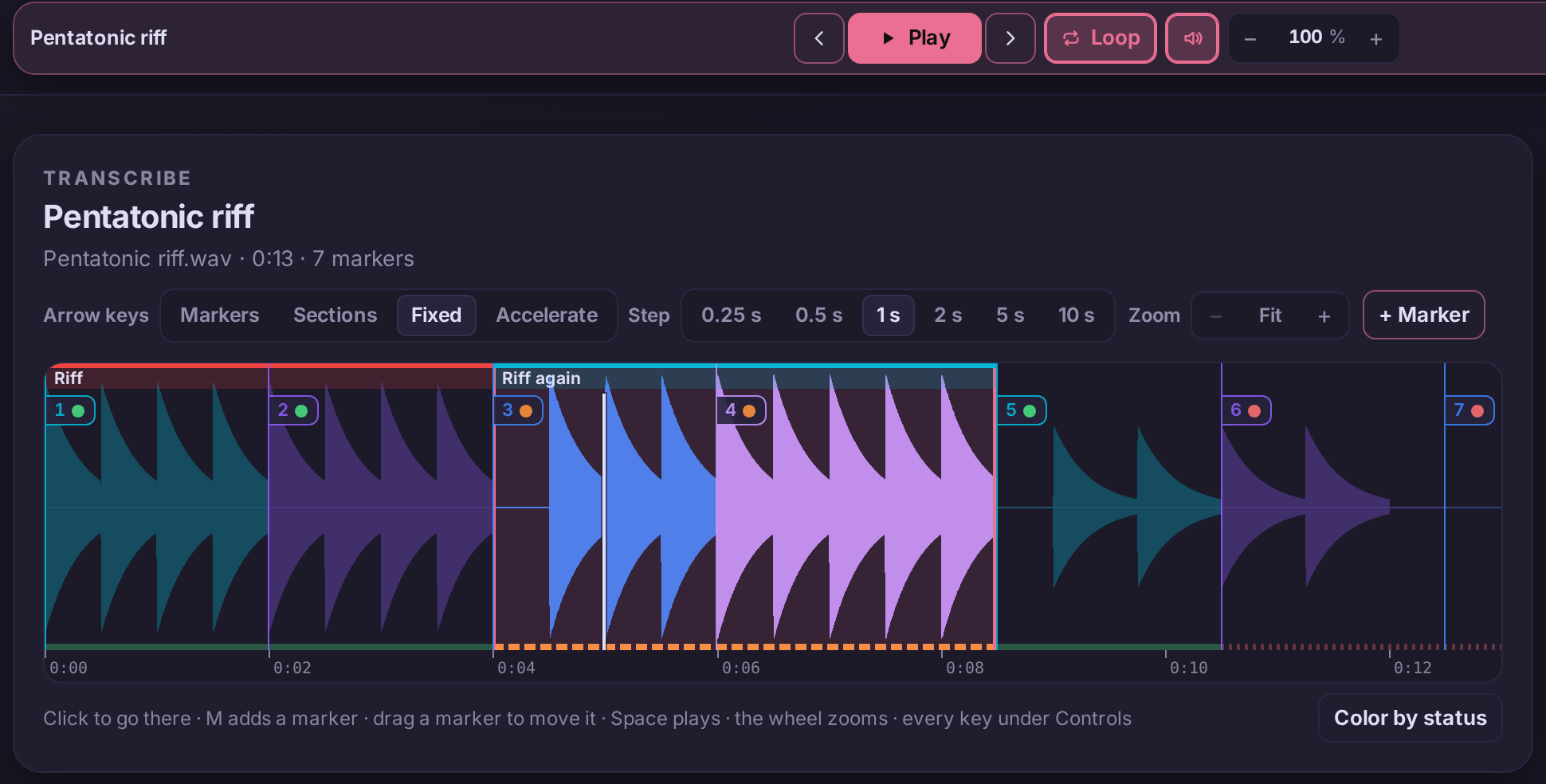Viewport: 1546px width, 784px height.
Task: Click the Color by status button
Action: (x=1411, y=718)
